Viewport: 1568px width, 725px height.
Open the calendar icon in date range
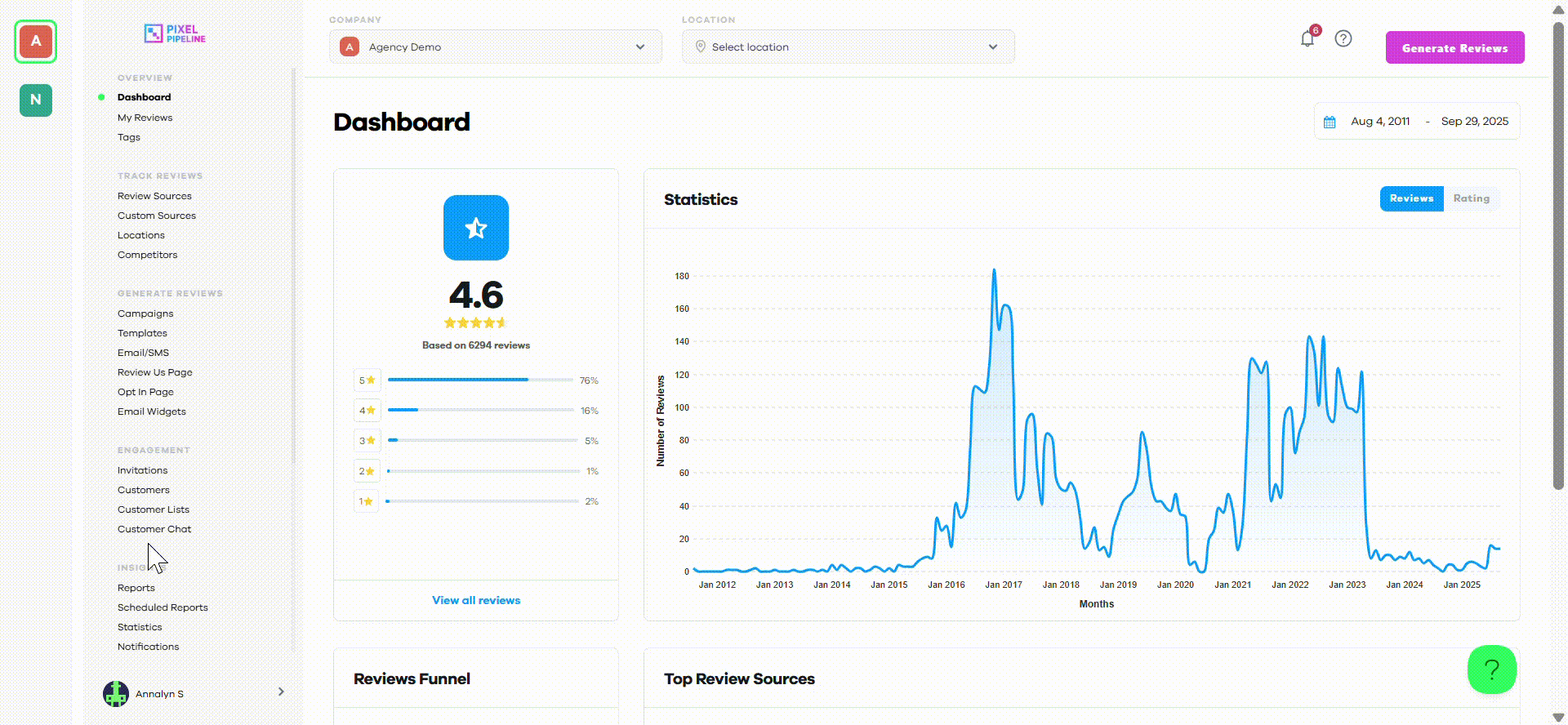click(x=1330, y=122)
